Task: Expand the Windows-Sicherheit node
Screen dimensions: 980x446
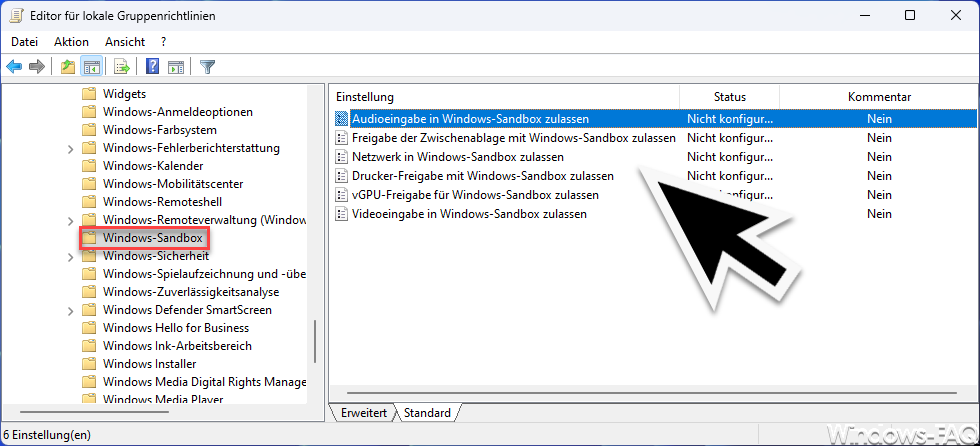Action: [x=71, y=257]
